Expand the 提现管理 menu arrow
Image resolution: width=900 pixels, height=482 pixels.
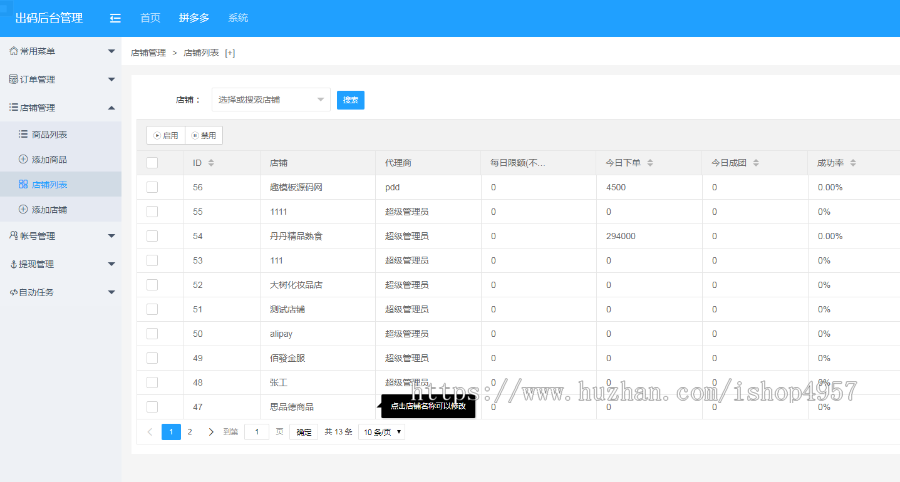point(111,264)
